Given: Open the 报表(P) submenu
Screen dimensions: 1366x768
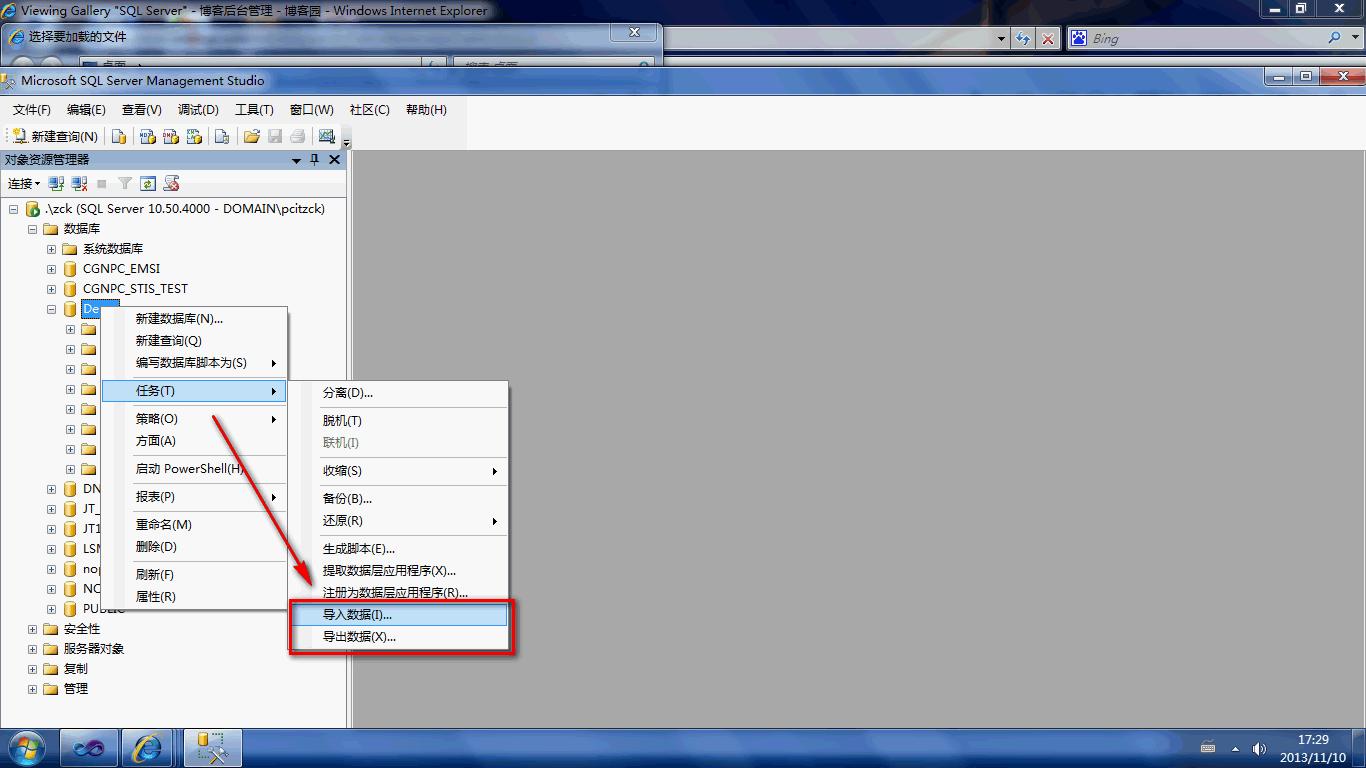Looking at the screenshot, I should pyautogui.click(x=195, y=497).
